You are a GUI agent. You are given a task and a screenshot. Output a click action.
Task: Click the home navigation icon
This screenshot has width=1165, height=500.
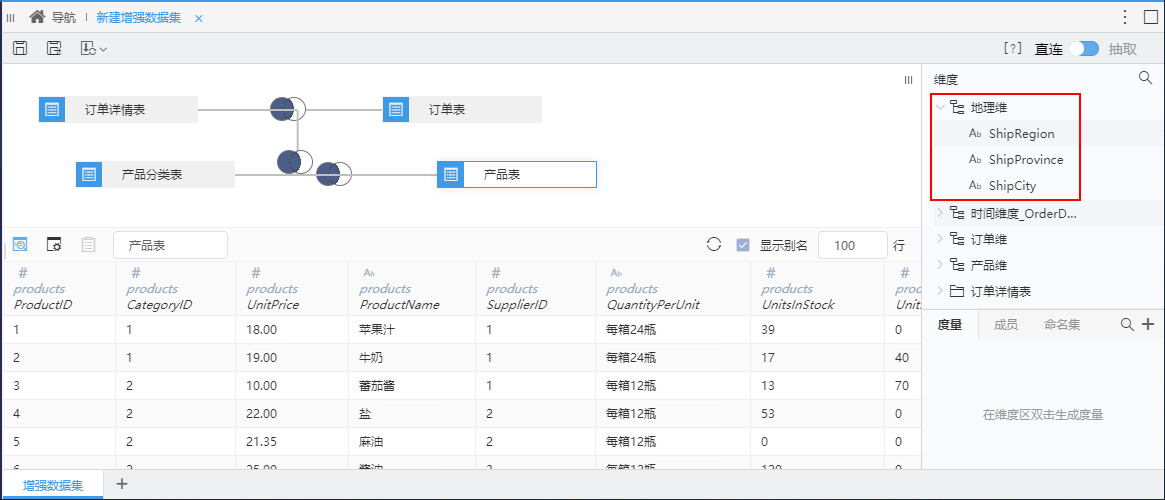37,16
